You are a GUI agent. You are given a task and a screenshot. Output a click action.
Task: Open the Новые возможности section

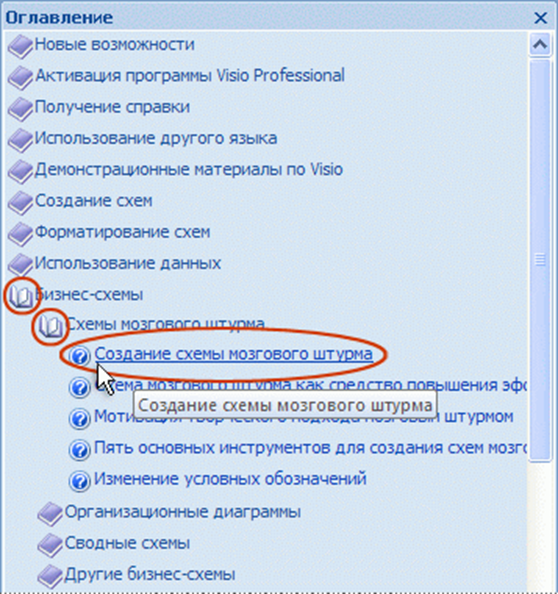(114, 44)
